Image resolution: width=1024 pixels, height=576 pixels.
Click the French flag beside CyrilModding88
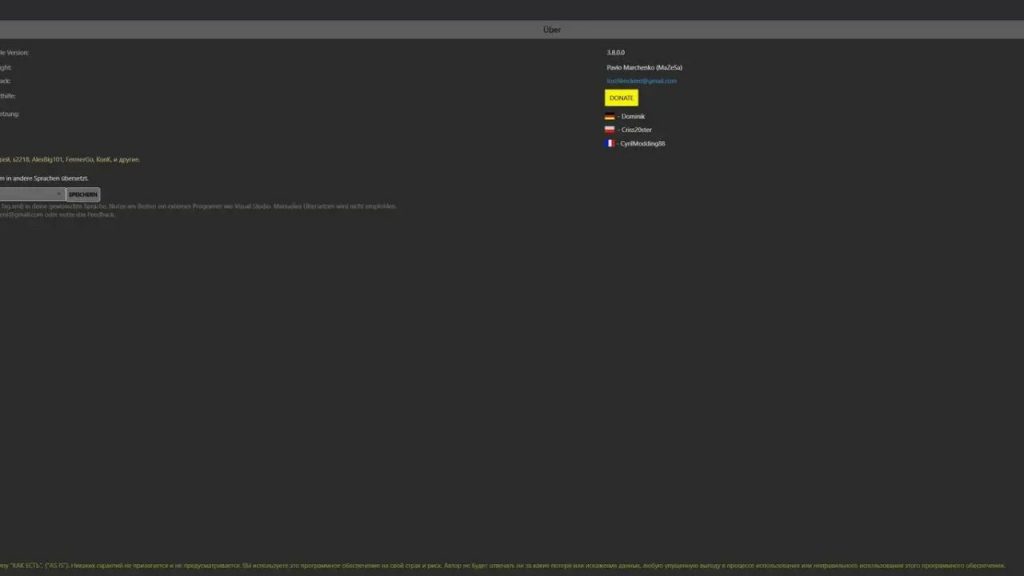[x=610, y=142]
